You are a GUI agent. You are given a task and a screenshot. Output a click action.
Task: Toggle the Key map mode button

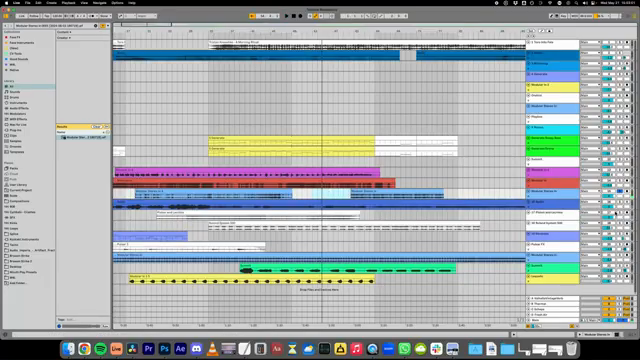coord(564,16)
